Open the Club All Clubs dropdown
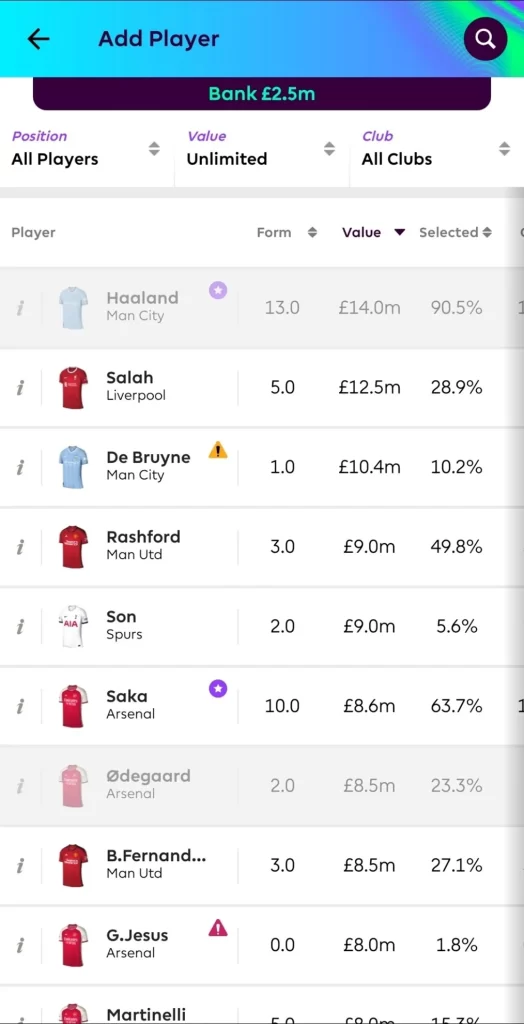 coord(437,149)
